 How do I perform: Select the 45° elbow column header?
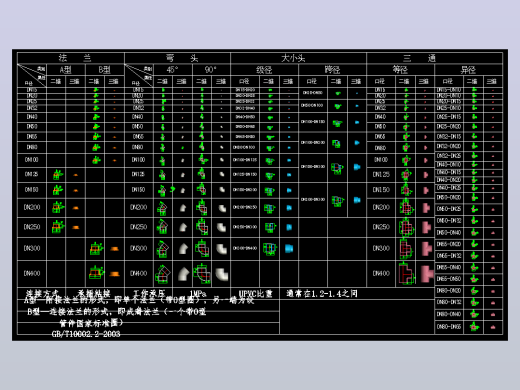pyautogui.click(x=172, y=70)
